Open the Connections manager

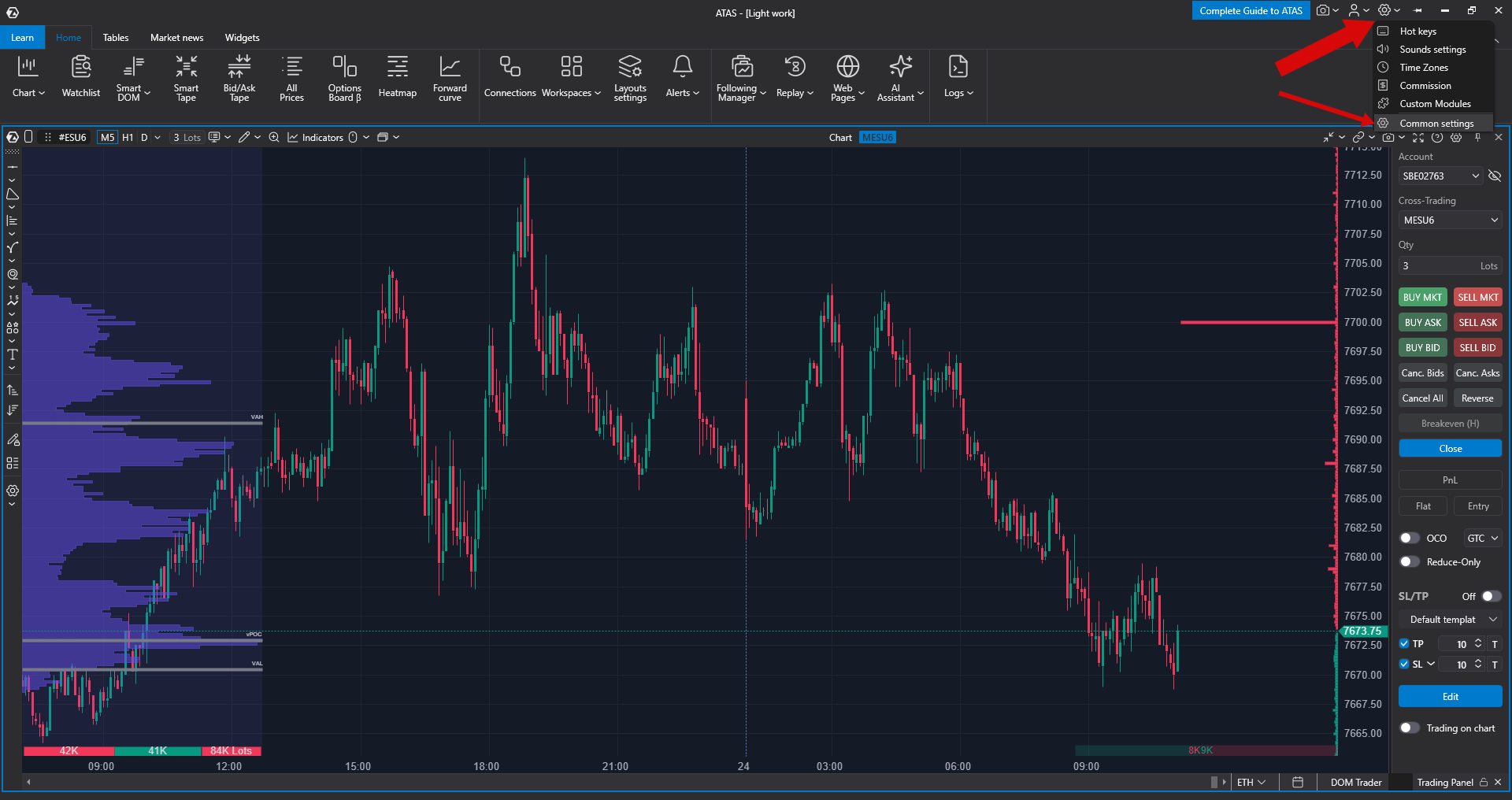click(x=510, y=77)
